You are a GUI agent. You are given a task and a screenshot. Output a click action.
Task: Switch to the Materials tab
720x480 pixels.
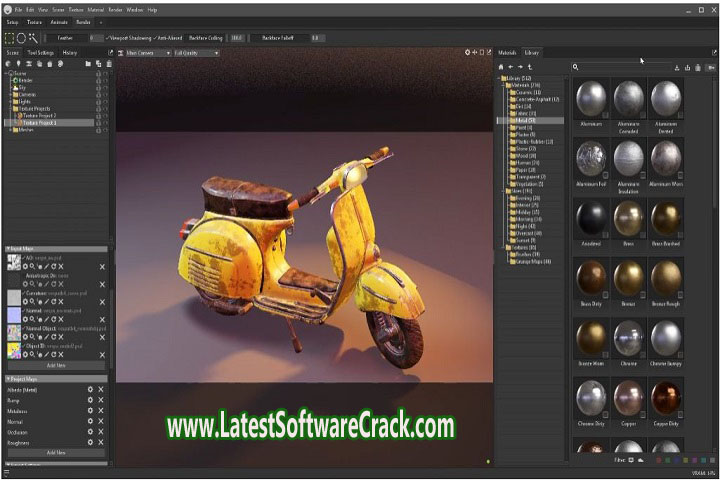[x=507, y=52]
